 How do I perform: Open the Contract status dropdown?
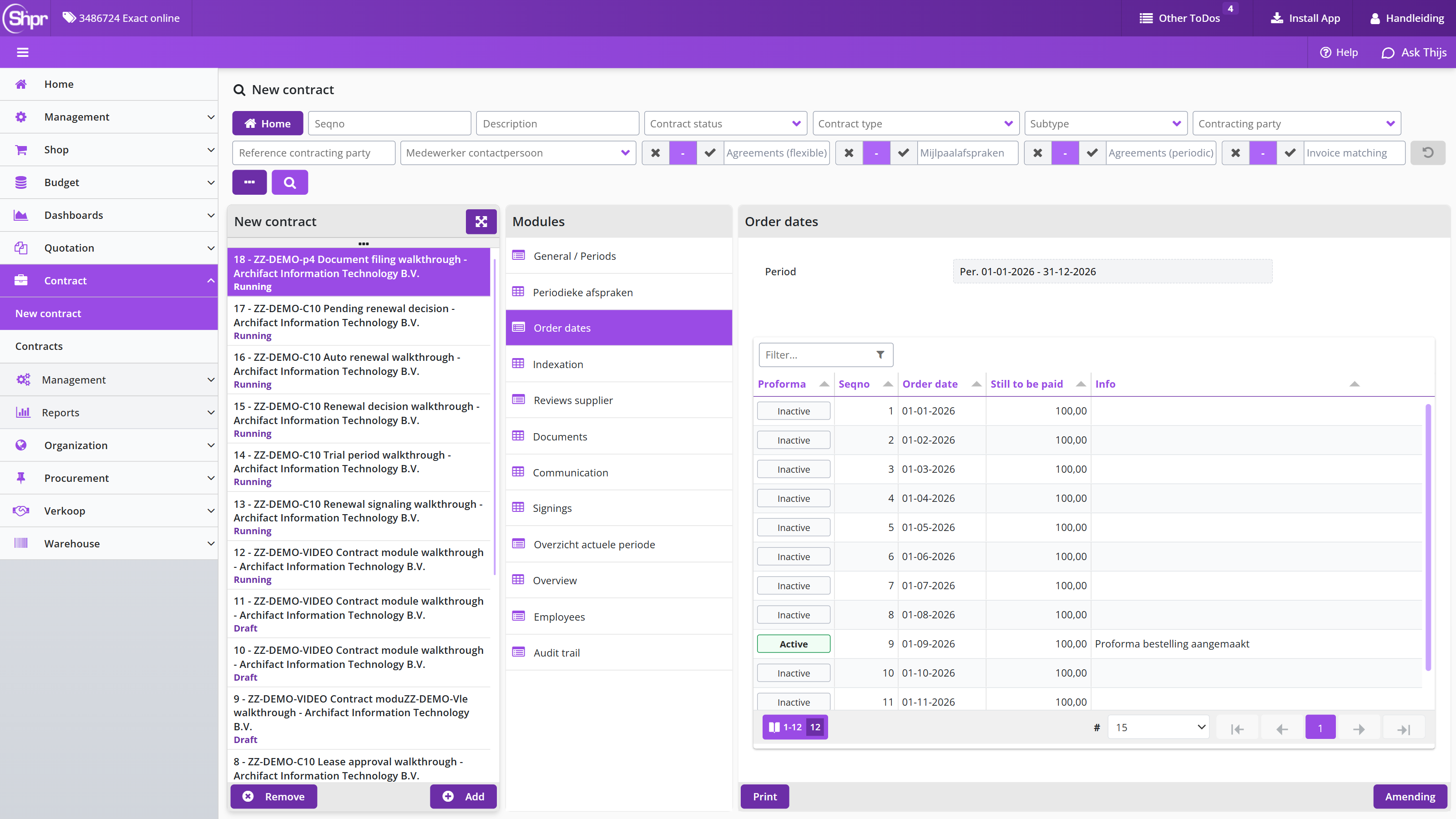(725, 123)
